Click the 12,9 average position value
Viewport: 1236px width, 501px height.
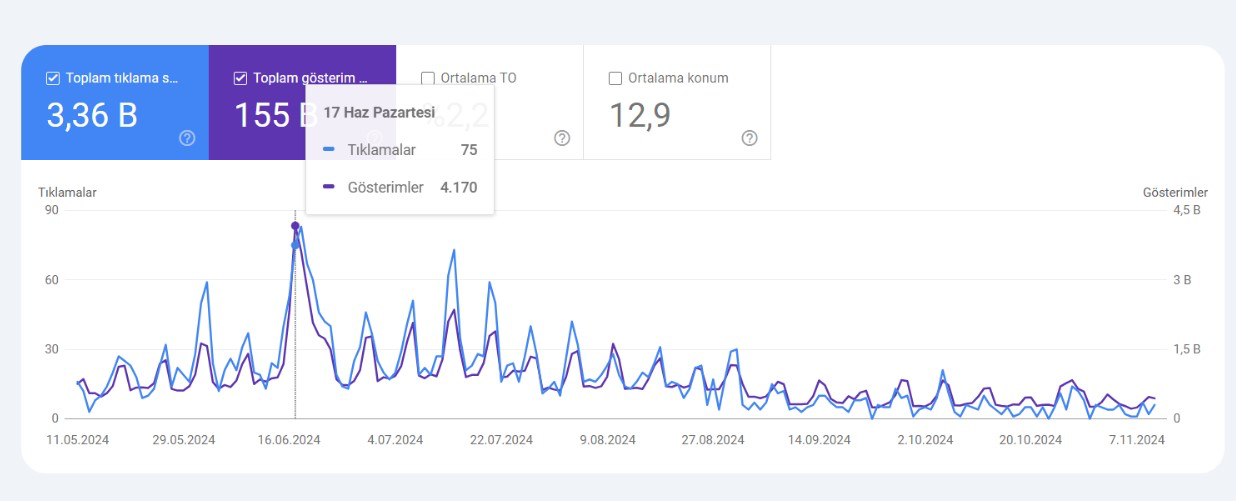[640, 116]
